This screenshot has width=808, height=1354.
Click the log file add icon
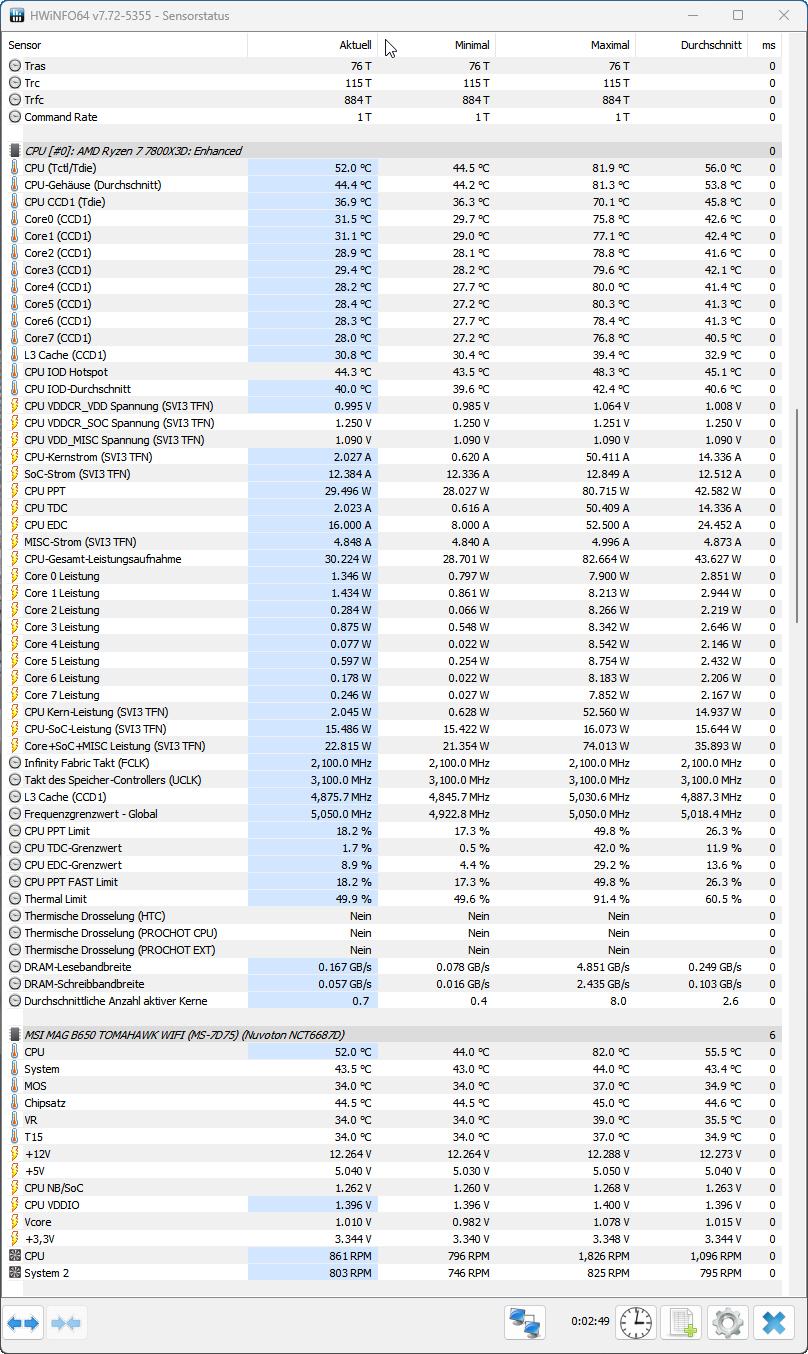(682, 1322)
